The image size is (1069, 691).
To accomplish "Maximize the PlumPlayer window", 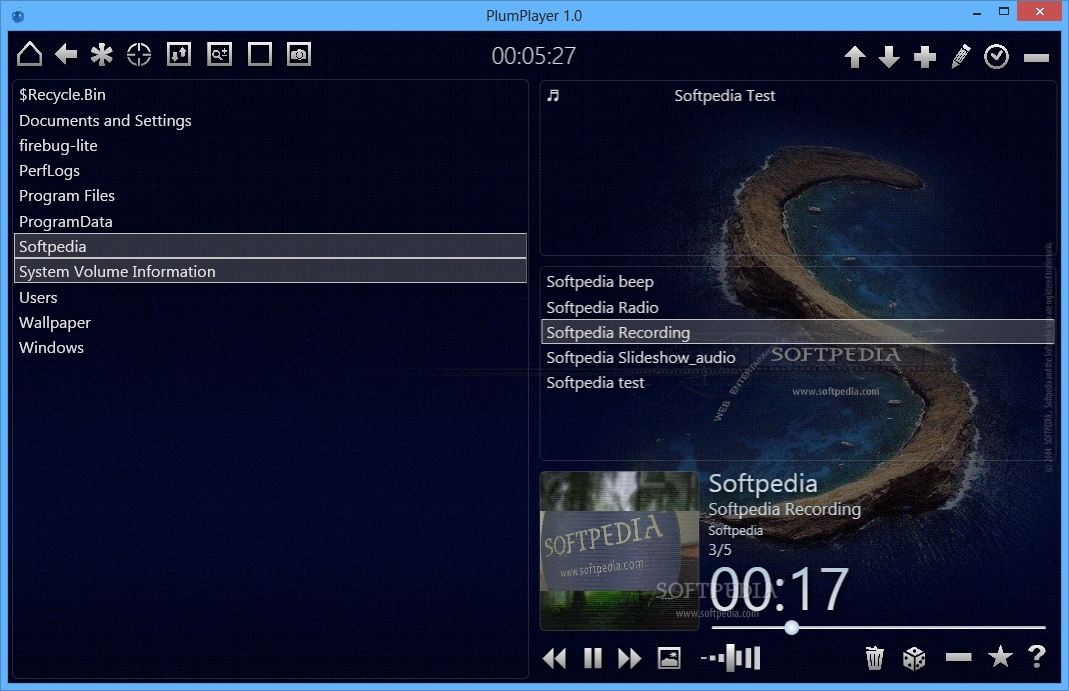I will click(x=1004, y=12).
